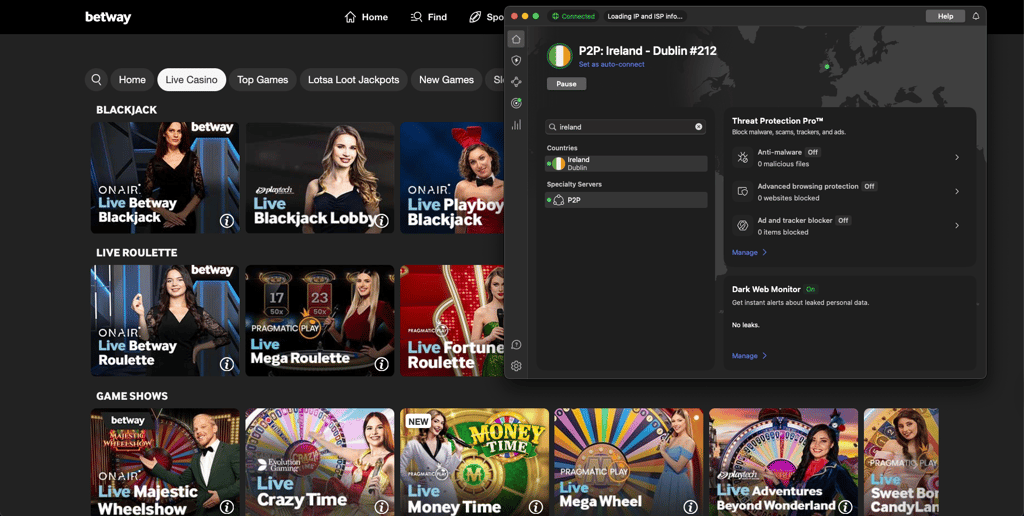Open the shield Threat Protection sidebar icon
1024x516 pixels.
tap(516, 61)
